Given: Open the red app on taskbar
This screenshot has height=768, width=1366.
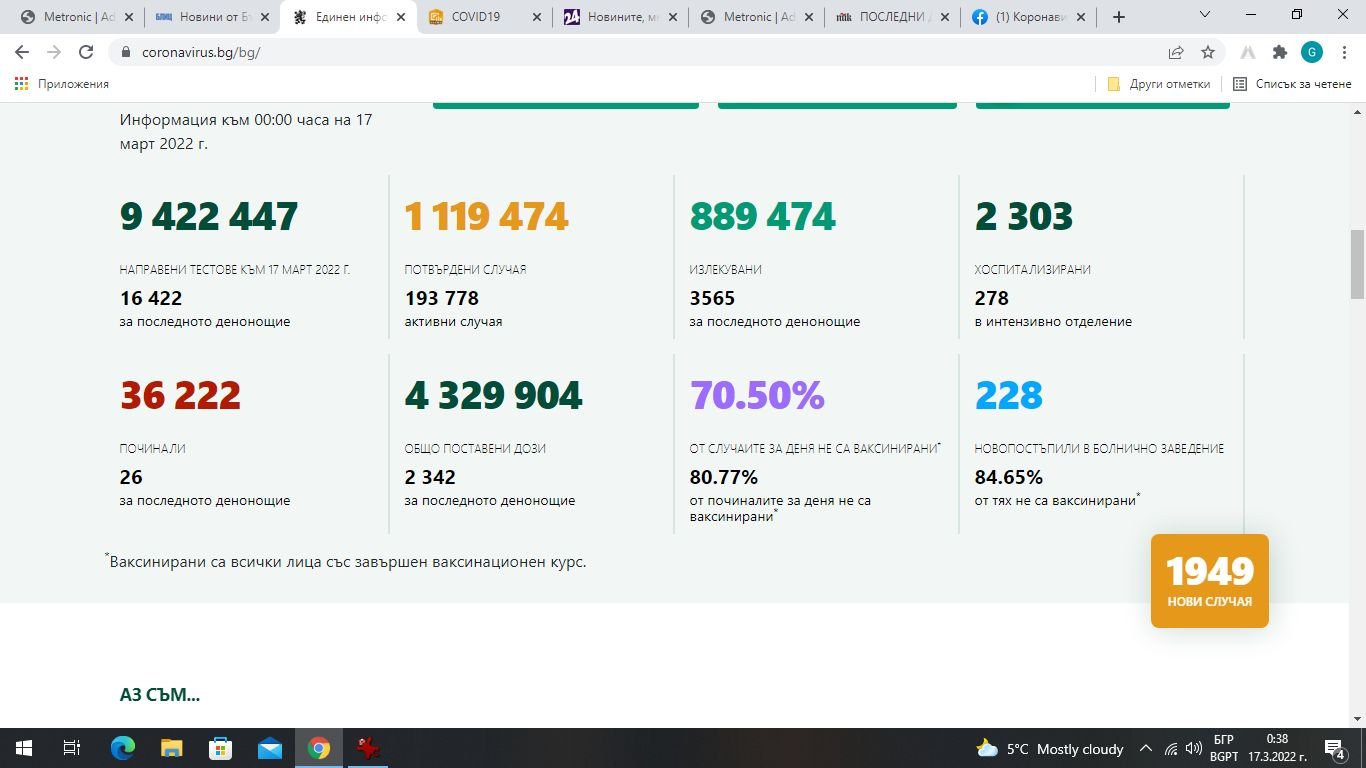Looking at the screenshot, I should point(368,748).
